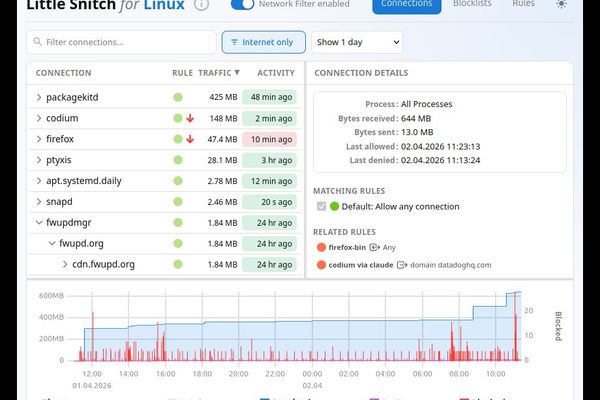The image size is (600, 400).
Task: Click the green rule dot for firefox
Action: coord(178,139)
